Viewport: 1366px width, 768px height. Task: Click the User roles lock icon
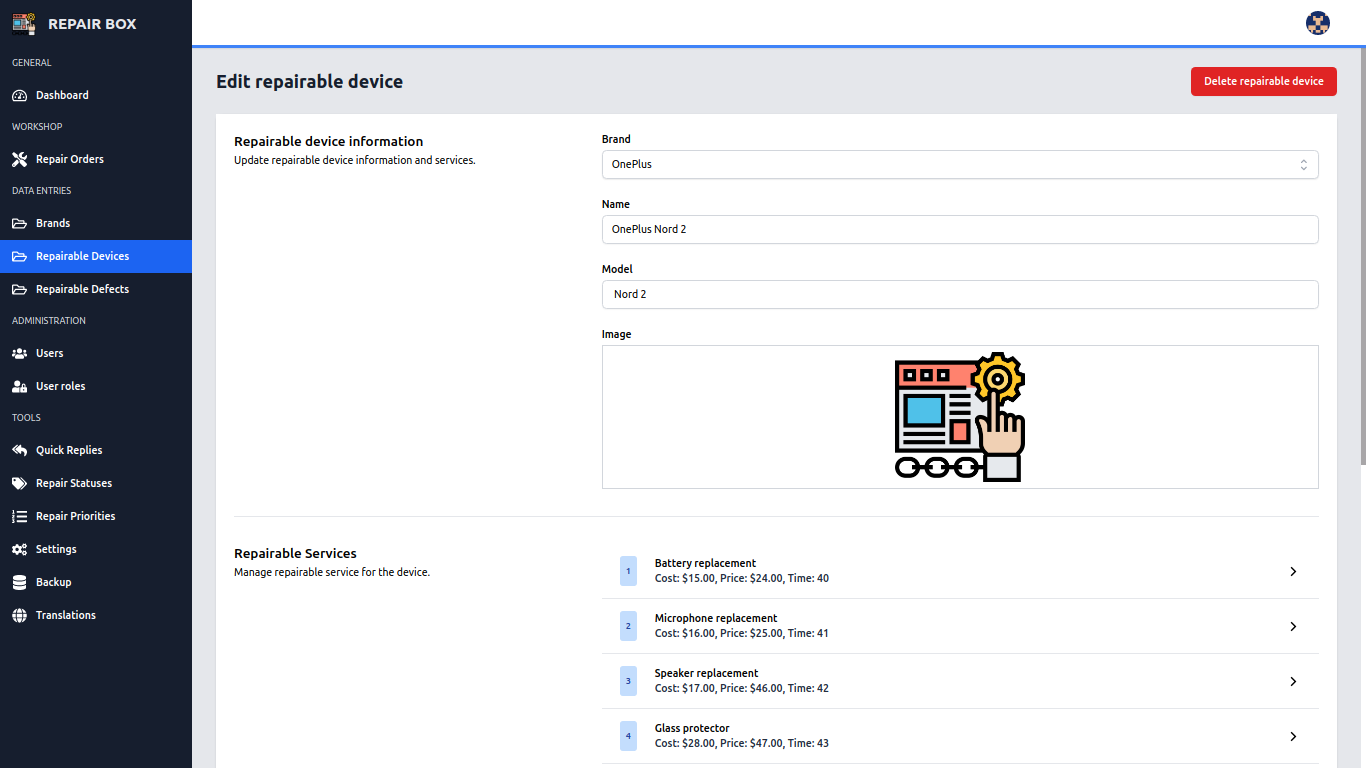(19, 387)
